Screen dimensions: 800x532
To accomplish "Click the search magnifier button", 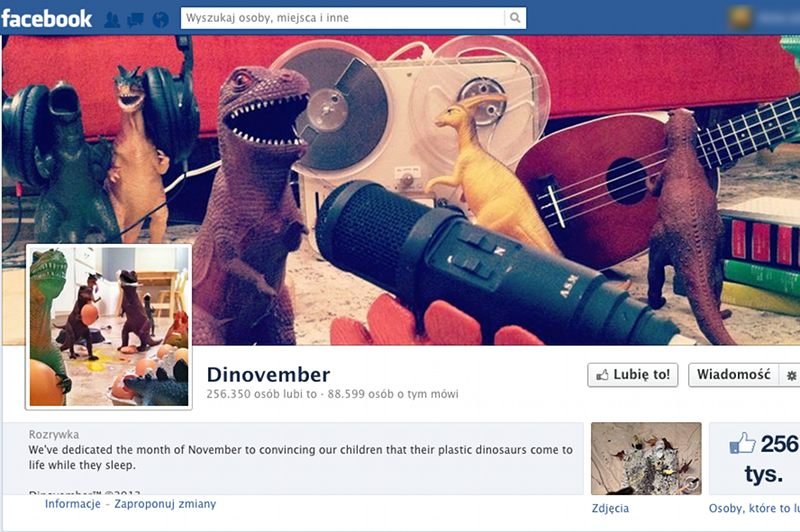I will [515, 18].
